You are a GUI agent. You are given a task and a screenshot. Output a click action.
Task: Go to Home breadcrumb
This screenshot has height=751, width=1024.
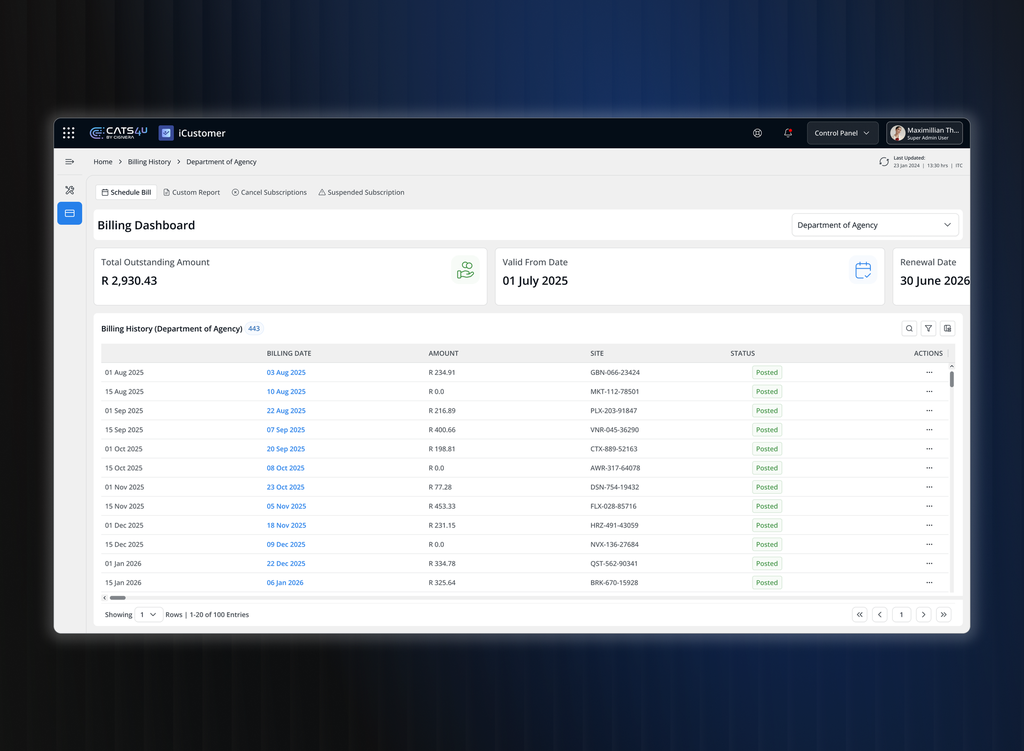[x=103, y=162]
